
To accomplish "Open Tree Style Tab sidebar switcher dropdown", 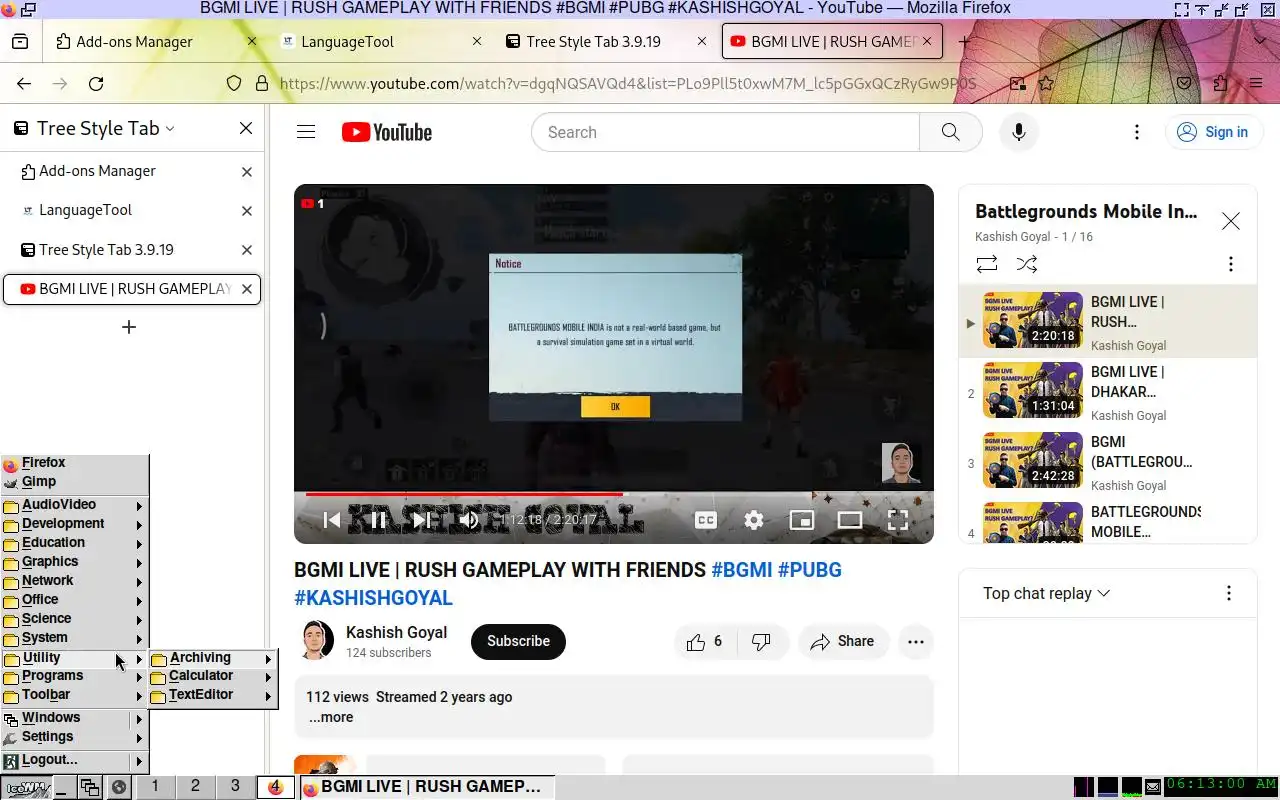I will pos(96,128).
